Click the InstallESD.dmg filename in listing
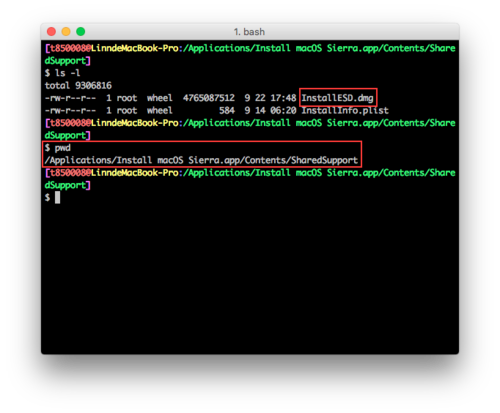500x413 pixels. pyautogui.click(x=337, y=98)
